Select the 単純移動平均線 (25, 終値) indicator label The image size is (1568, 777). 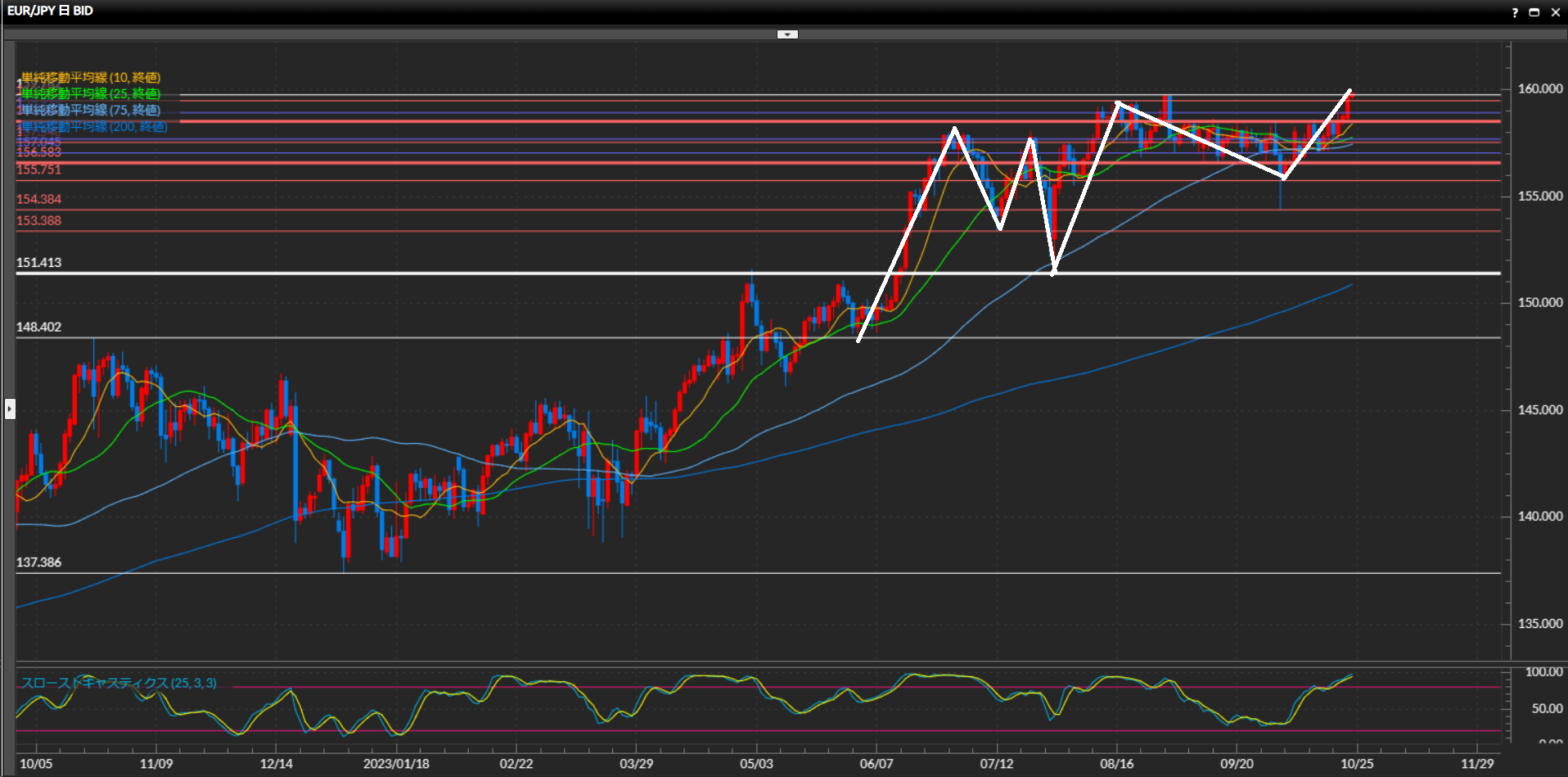point(91,94)
